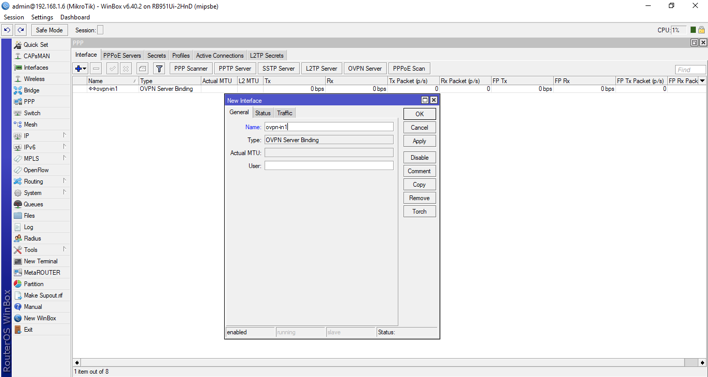Switch to Profiles tab
This screenshot has height=377, width=708.
pos(181,56)
